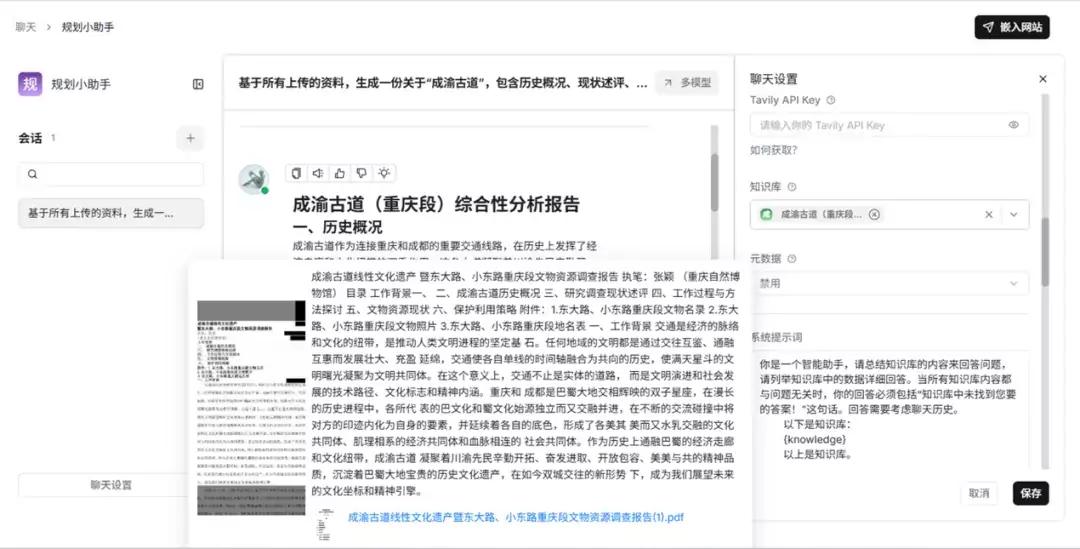This screenshot has height=549, width=1080.
Task: Click the Tavily API Key input field
Action: [x=878, y=125]
